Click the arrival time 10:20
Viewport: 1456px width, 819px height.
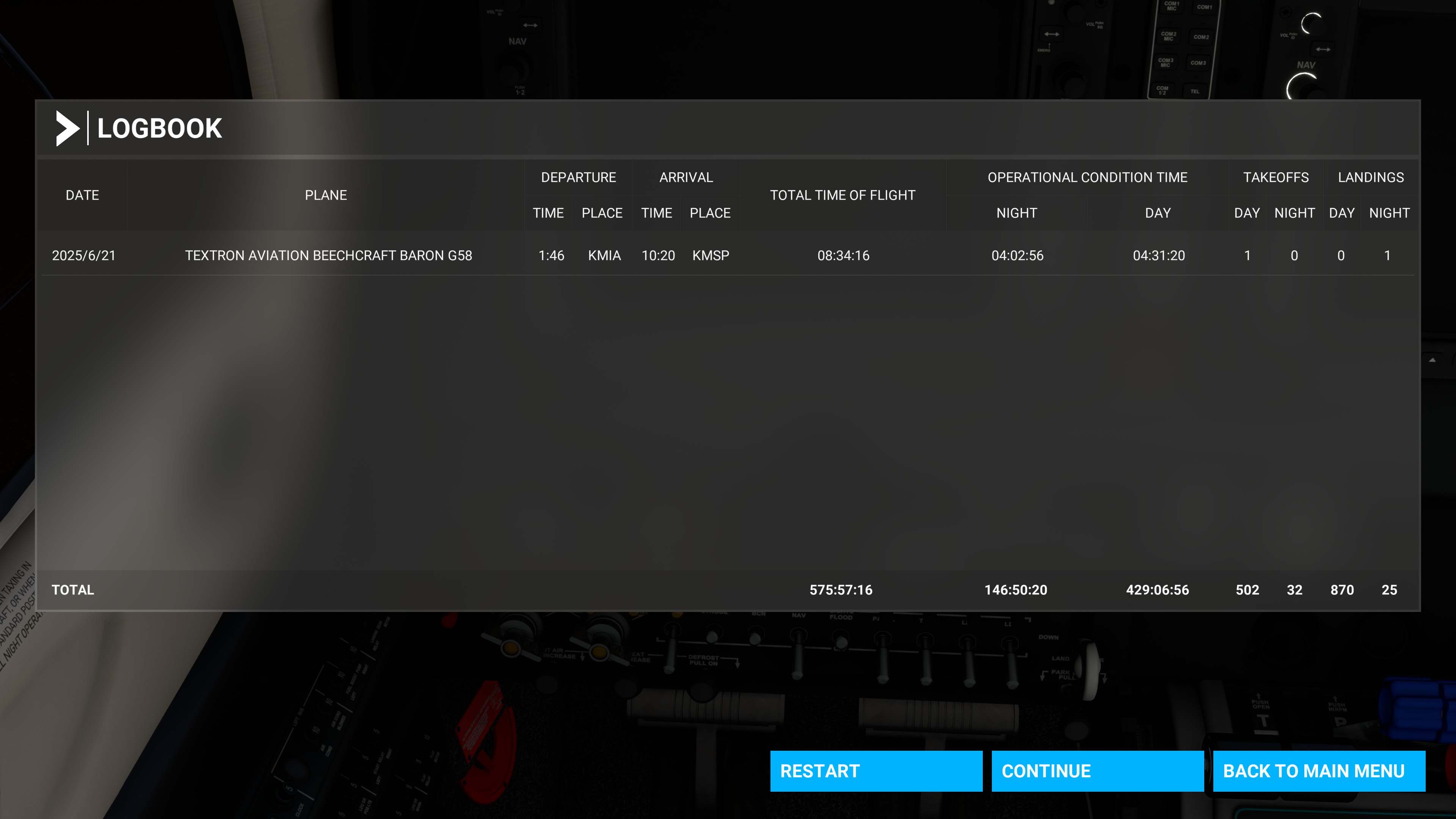click(x=658, y=256)
